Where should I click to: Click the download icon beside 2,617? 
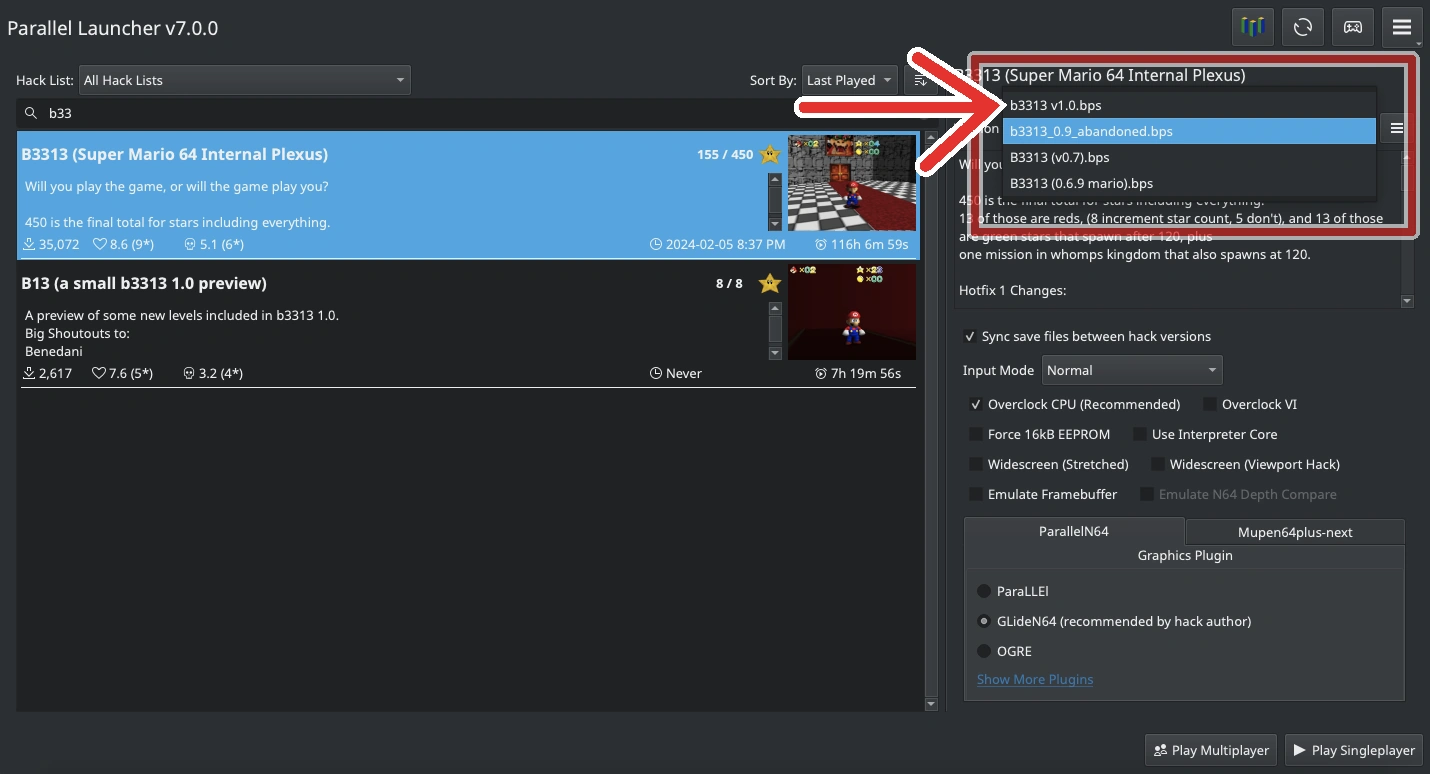coord(28,373)
